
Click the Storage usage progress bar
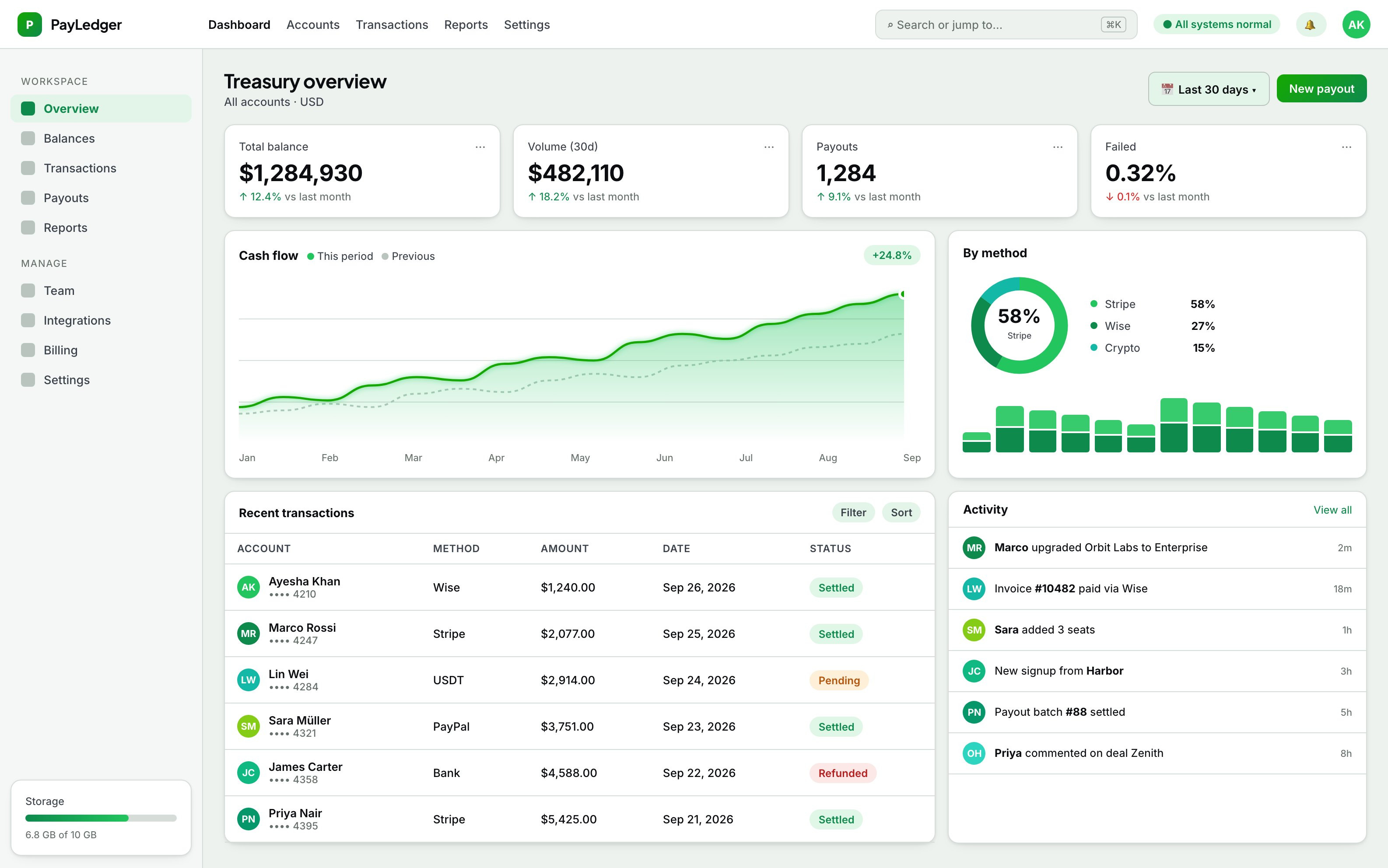point(101,818)
